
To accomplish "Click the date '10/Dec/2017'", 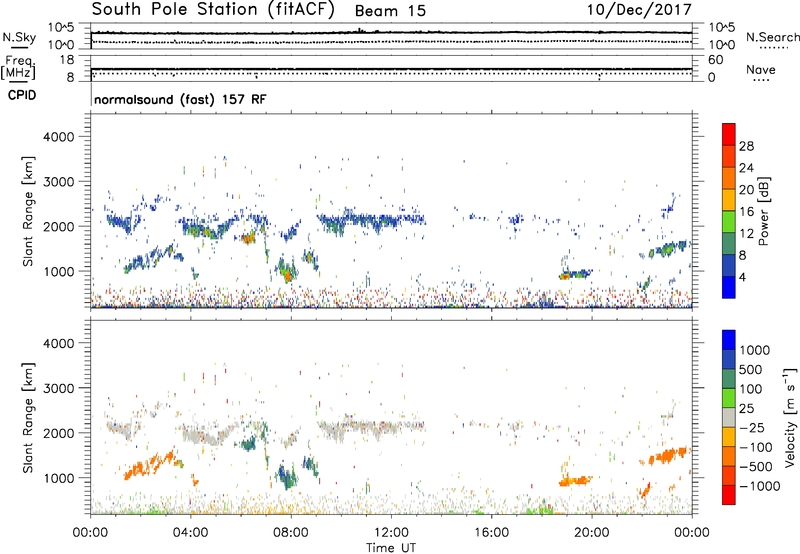I will pos(639,9).
